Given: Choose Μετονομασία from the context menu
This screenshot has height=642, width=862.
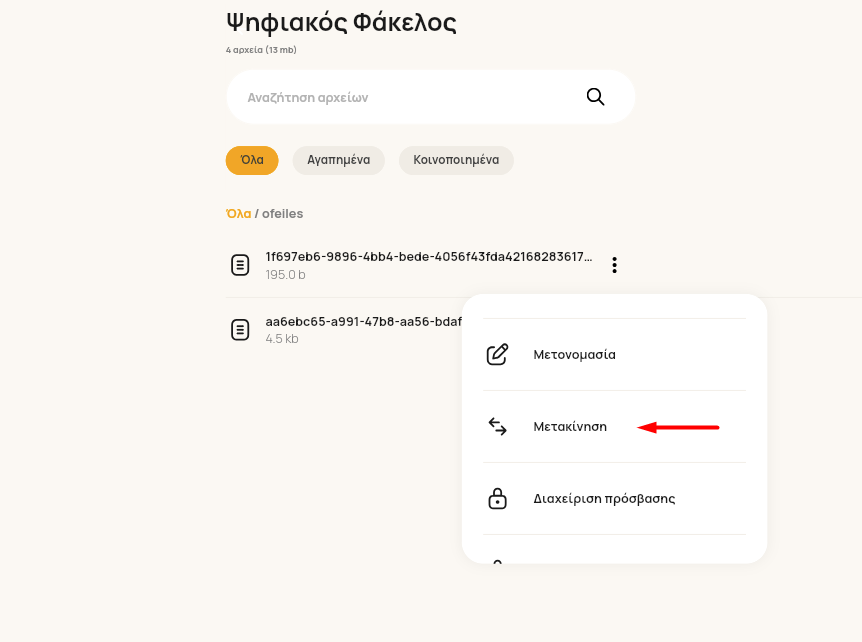Looking at the screenshot, I should [x=574, y=355].
